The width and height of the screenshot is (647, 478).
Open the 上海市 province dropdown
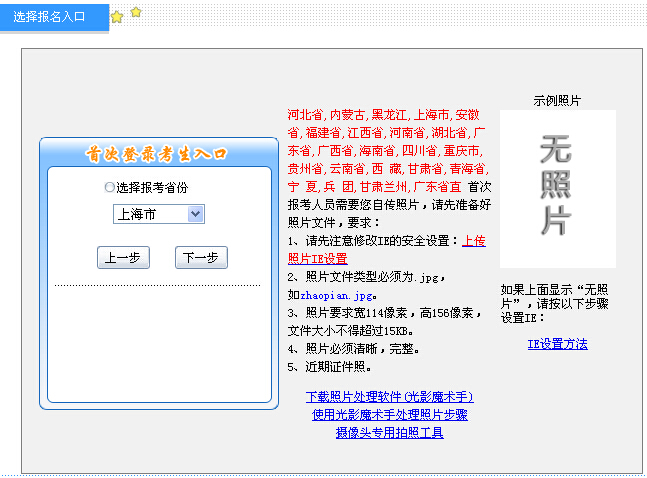coord(157,214)
